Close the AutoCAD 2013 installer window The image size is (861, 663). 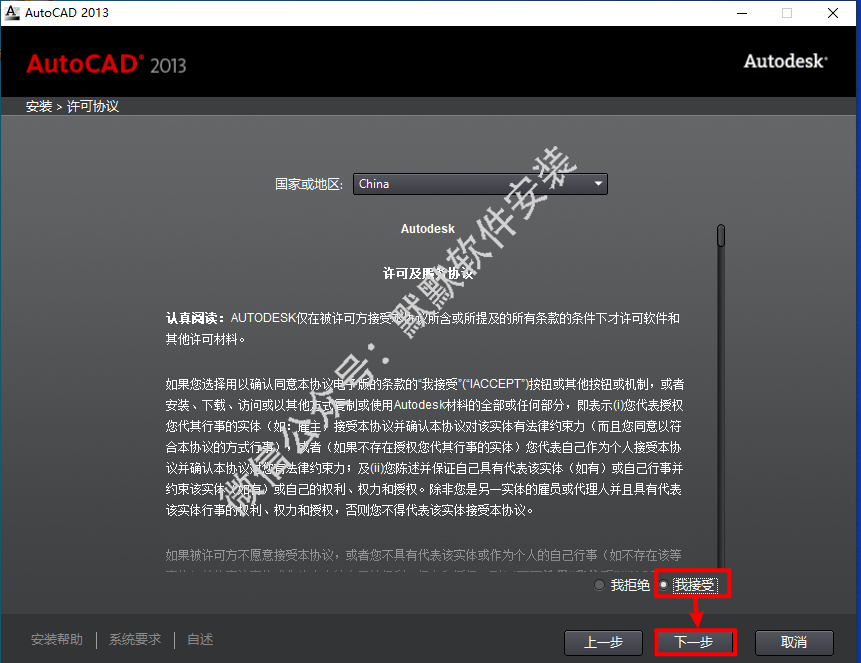[x=833, y=13]
